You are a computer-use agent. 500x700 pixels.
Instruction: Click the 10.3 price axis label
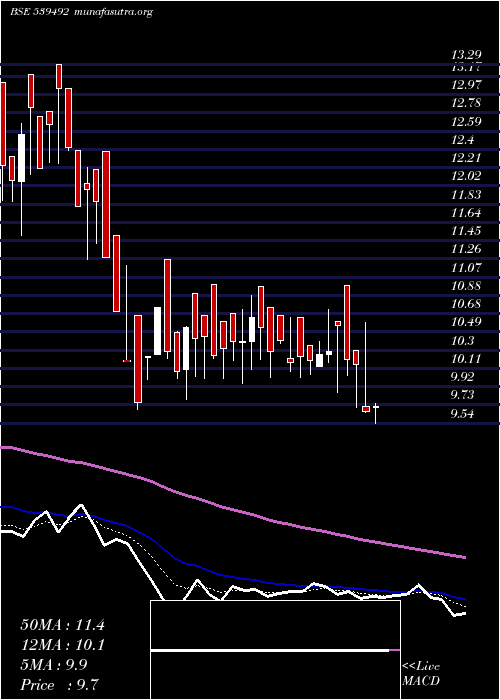[462, 341]
